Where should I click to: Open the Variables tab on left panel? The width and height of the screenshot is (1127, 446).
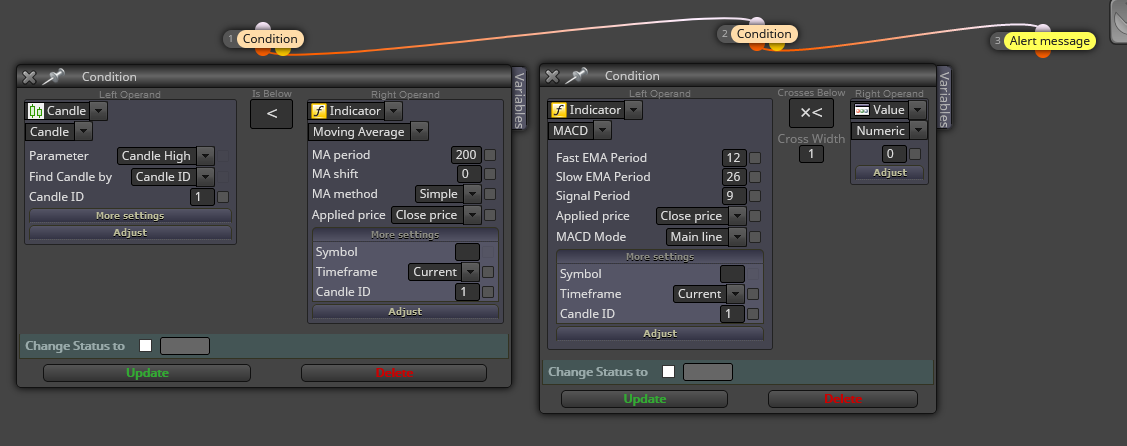(x=520, y=99)
